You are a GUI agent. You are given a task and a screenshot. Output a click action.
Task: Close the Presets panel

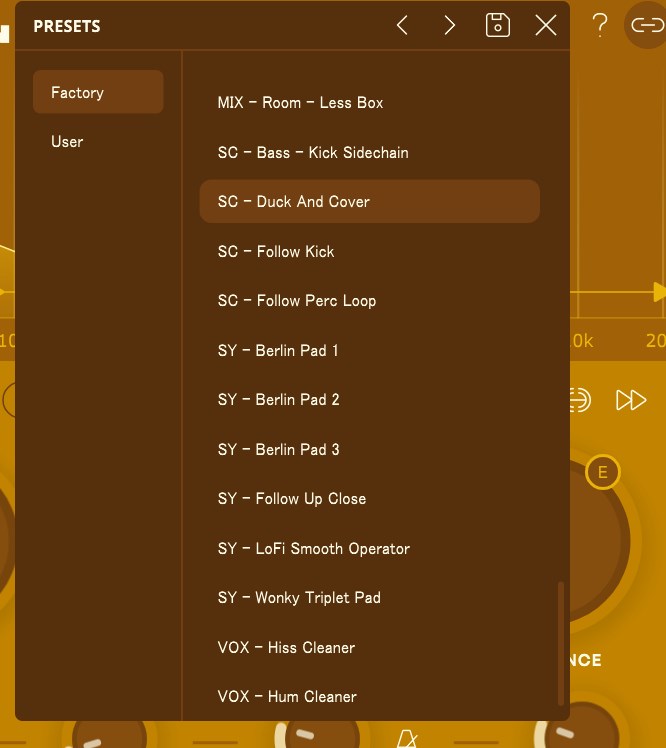[x=545, y=26]
